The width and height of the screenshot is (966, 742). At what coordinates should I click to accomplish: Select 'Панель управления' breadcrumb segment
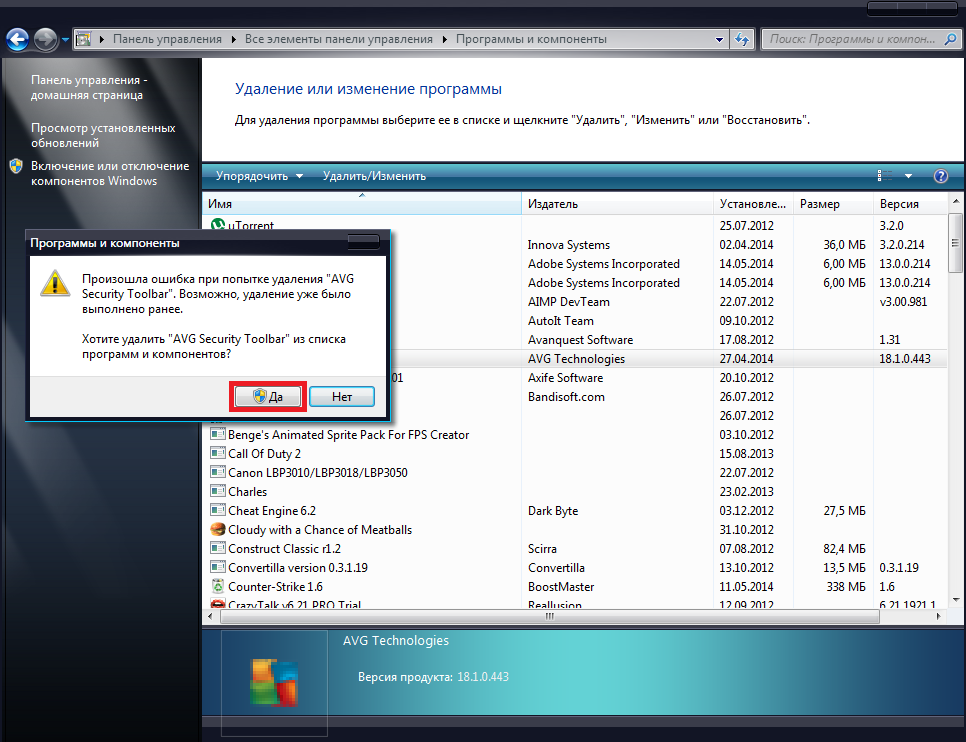(x=167, y=39)
